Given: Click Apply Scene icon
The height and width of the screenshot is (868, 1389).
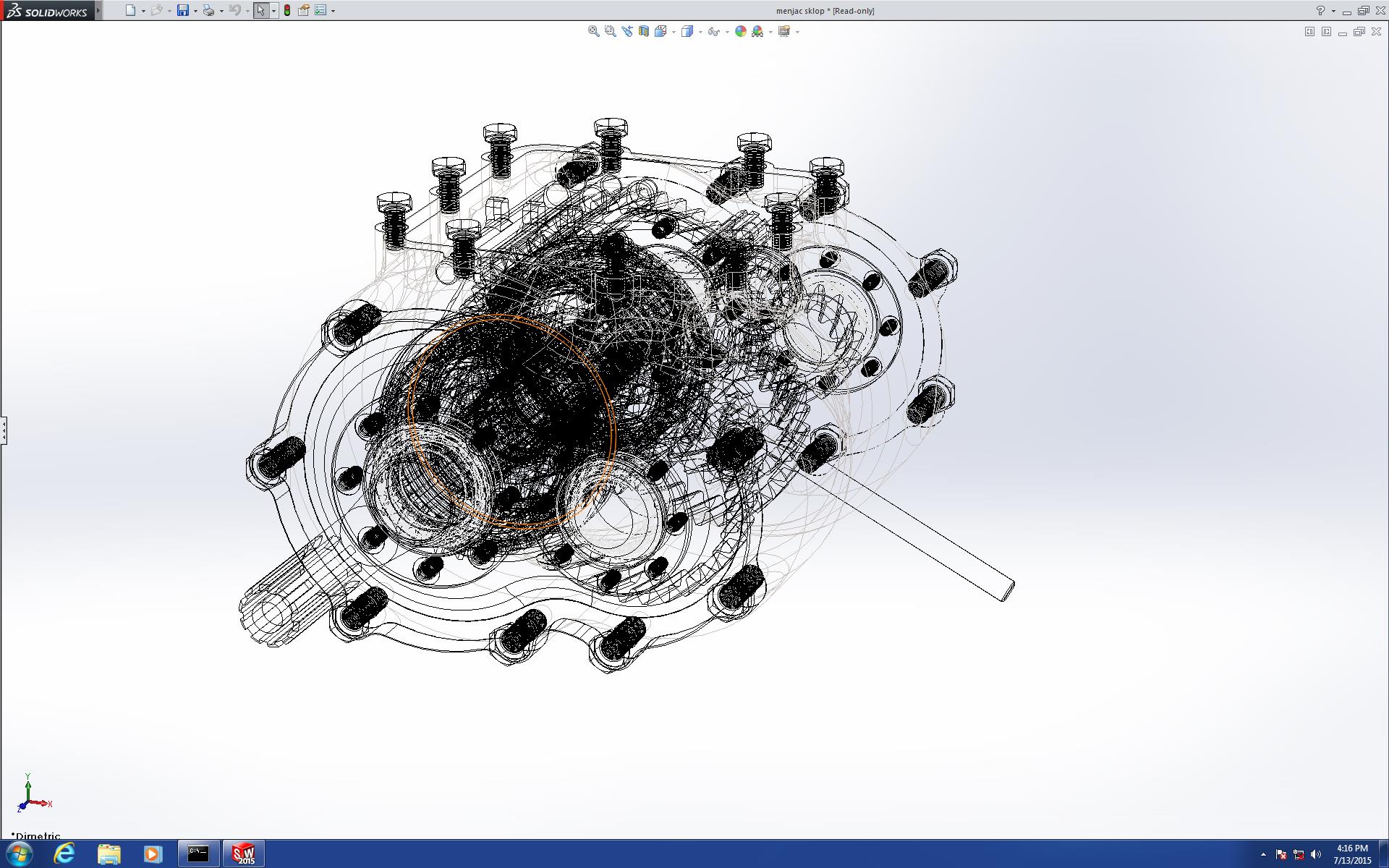Looking at the screenshot, I should coord(757,31).
